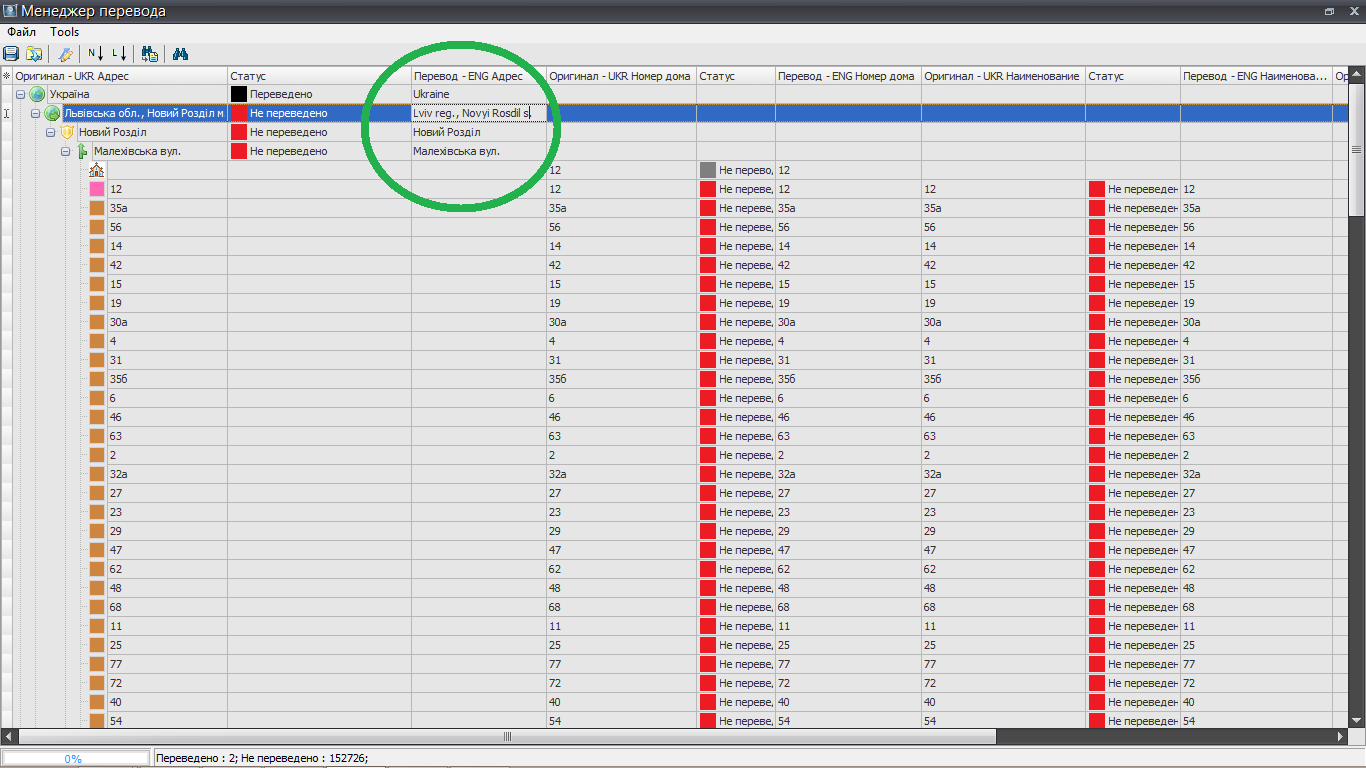Image resolution: width=1366 pixels, height=768 pixels.
Task: Click the Save disk icon in toolbar
Action: (11, 54)
